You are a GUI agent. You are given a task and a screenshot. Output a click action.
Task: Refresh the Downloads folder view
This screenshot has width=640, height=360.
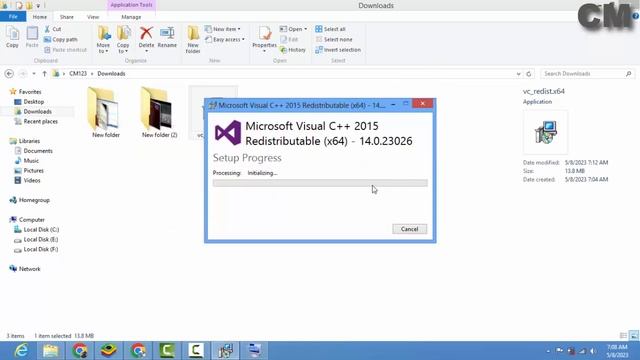[x=529, y=74]
